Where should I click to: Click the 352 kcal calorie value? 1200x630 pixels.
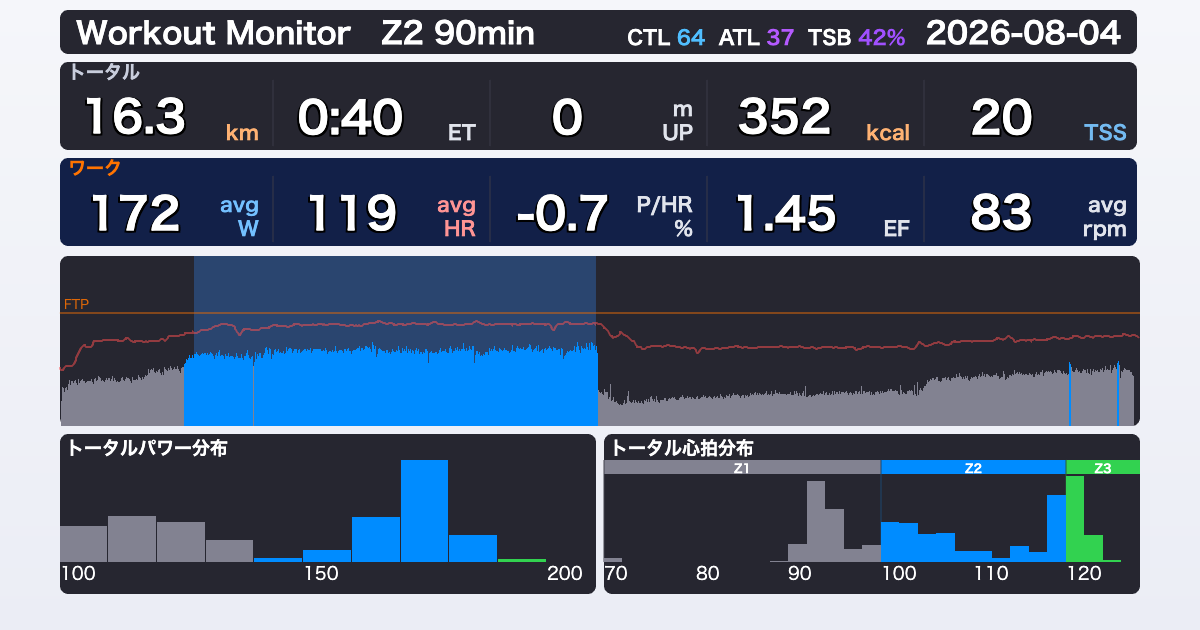(784, 117)
